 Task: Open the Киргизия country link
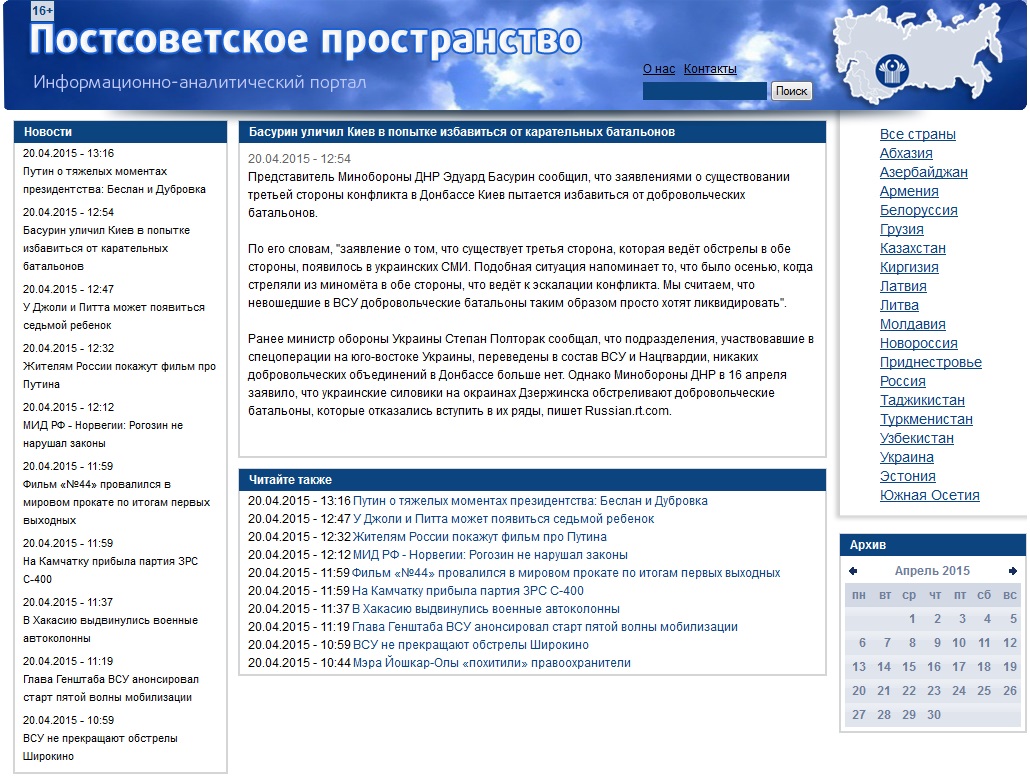[x=909, y=267]
